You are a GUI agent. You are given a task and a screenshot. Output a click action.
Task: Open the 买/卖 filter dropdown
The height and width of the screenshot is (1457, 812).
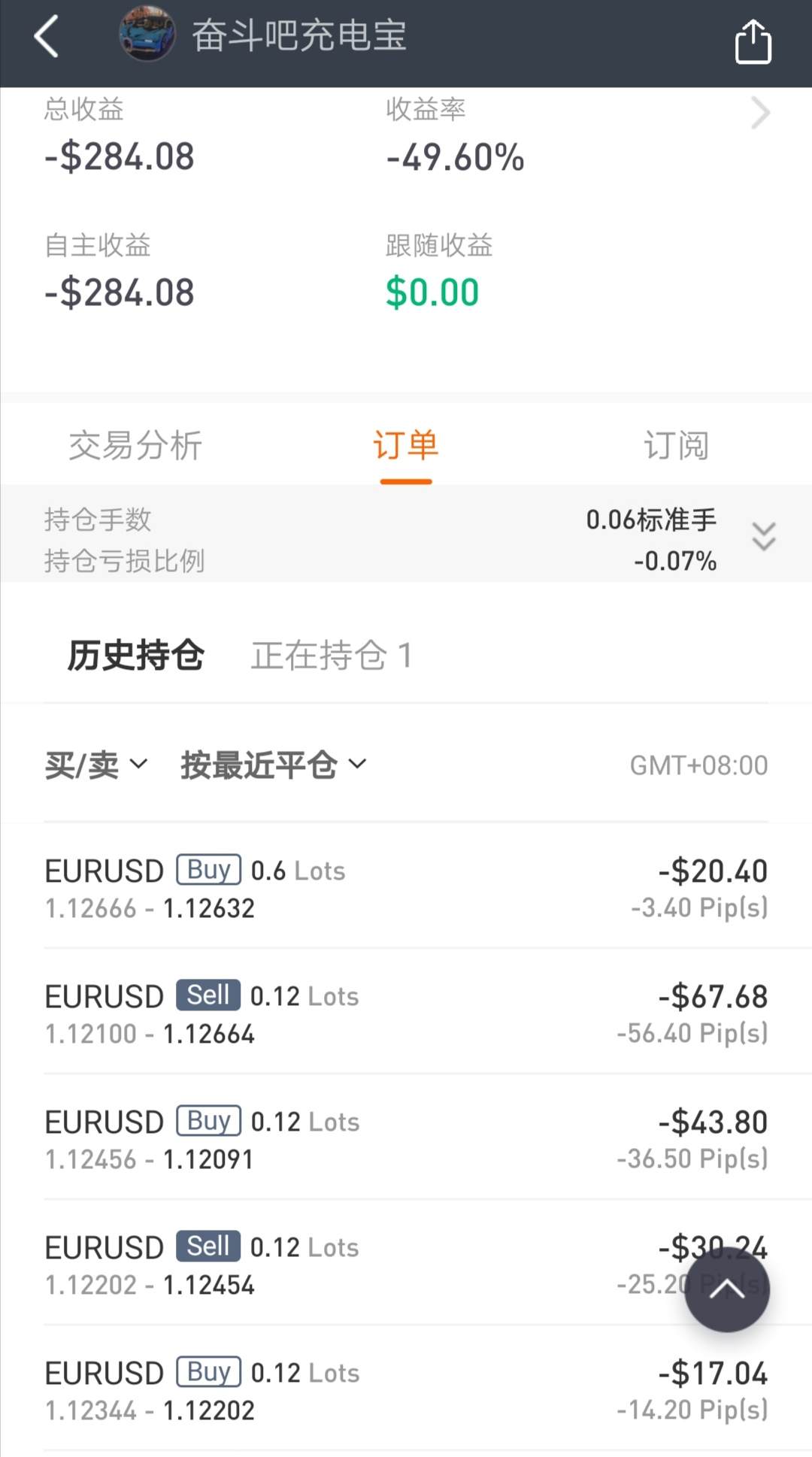[x=95, y=765]
